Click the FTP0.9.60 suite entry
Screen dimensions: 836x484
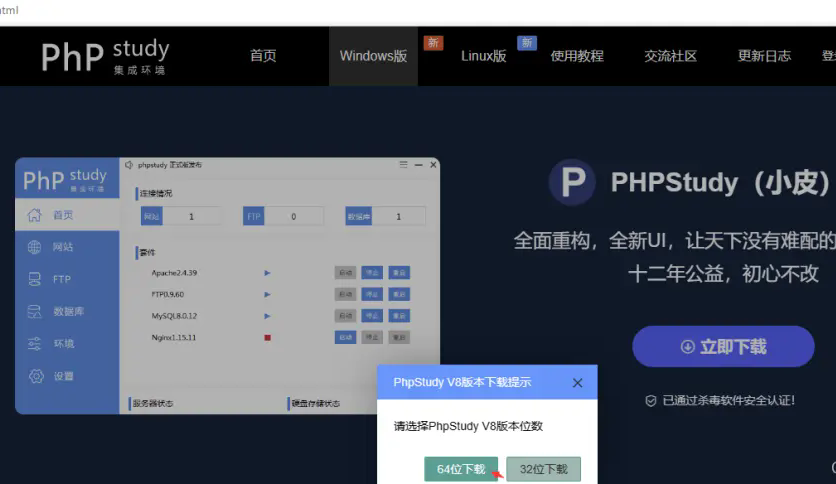pyautogui.click(x=167, y=294)
